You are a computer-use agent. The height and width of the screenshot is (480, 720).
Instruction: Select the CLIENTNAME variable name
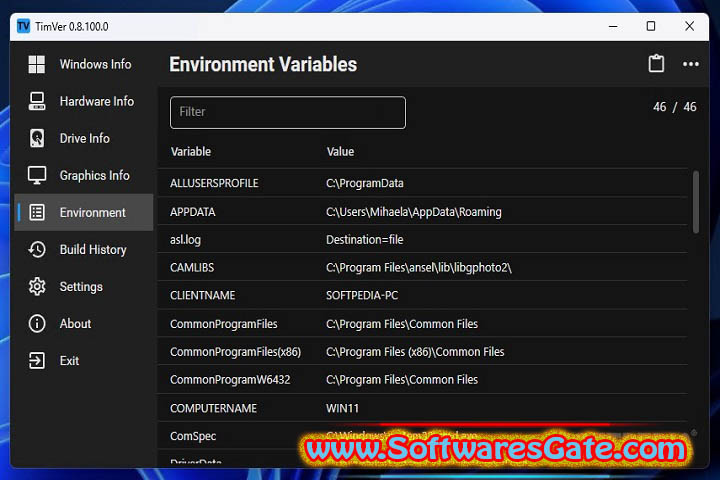coord(202,295)
